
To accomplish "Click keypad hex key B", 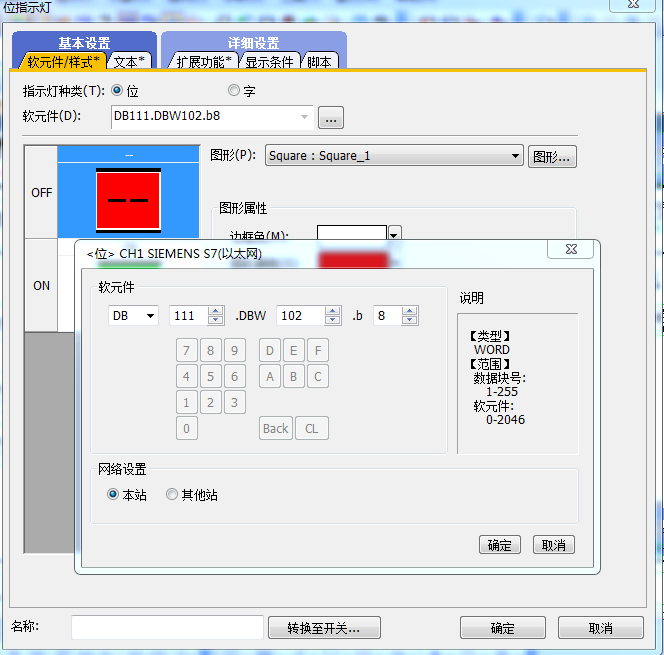I will tap(293, 376).
